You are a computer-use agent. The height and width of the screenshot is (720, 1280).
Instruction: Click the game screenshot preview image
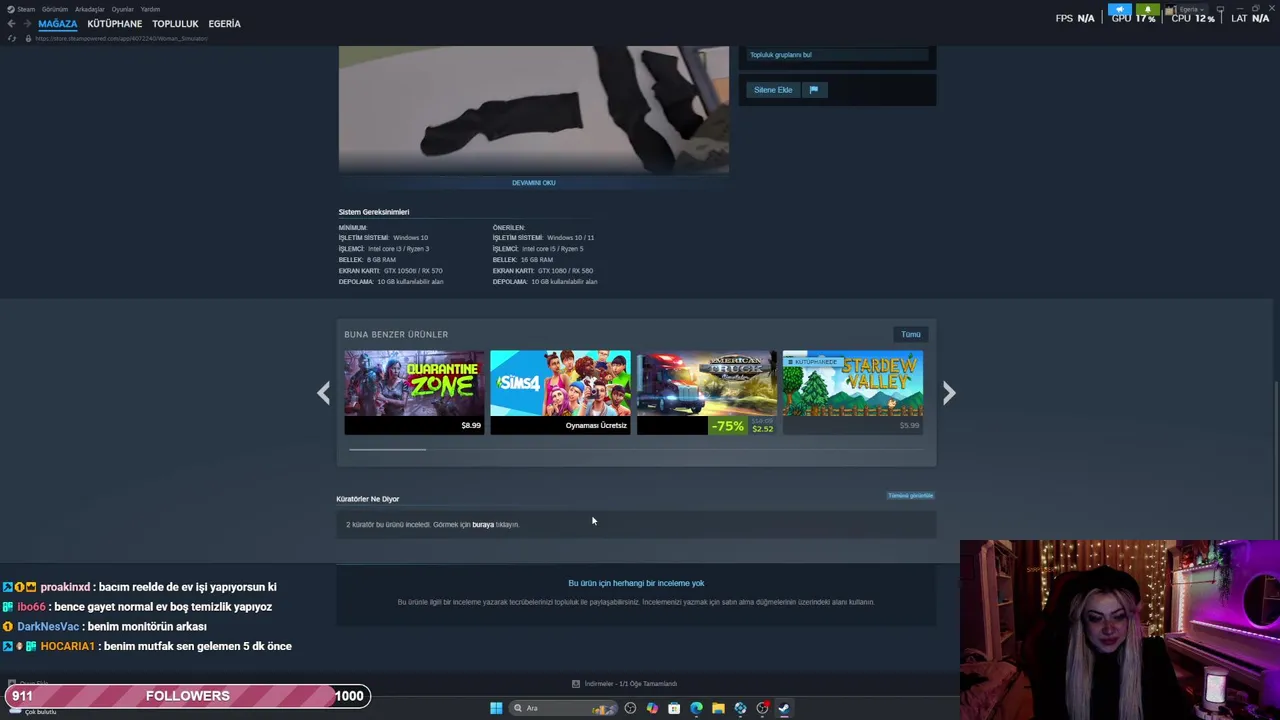[534, 109]
